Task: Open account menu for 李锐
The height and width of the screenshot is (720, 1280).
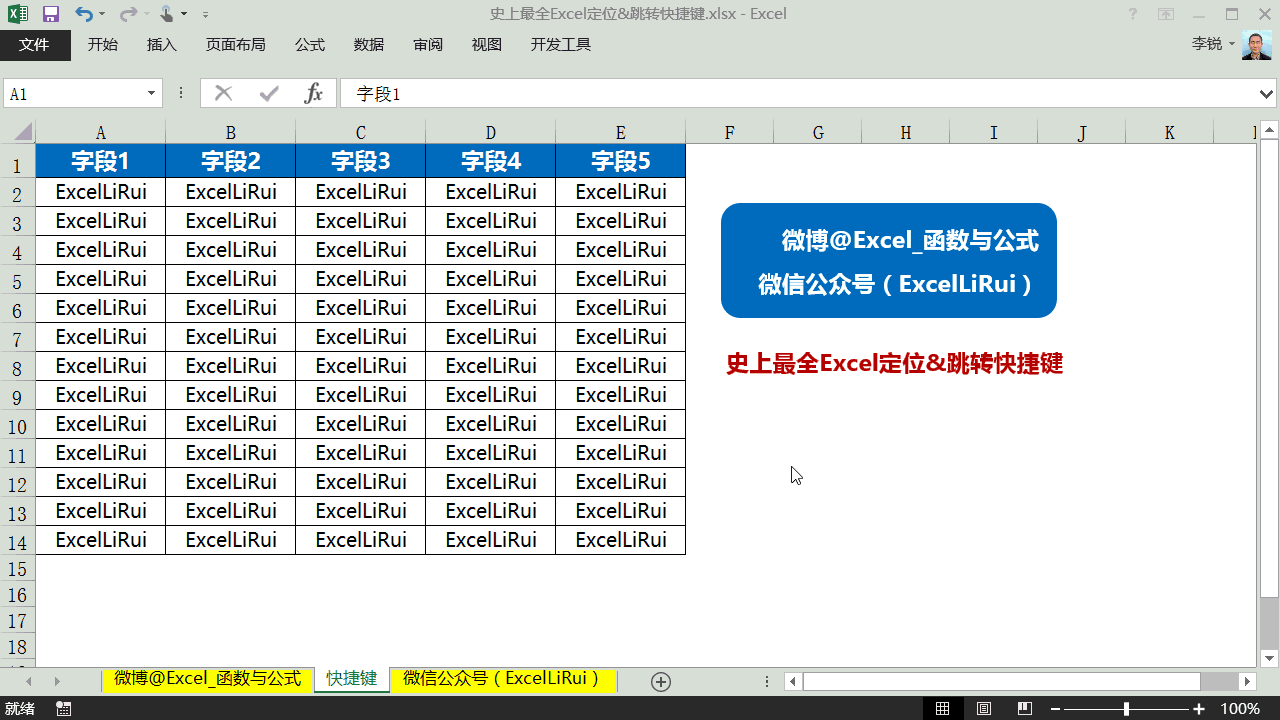Action: click(1213, 44)
